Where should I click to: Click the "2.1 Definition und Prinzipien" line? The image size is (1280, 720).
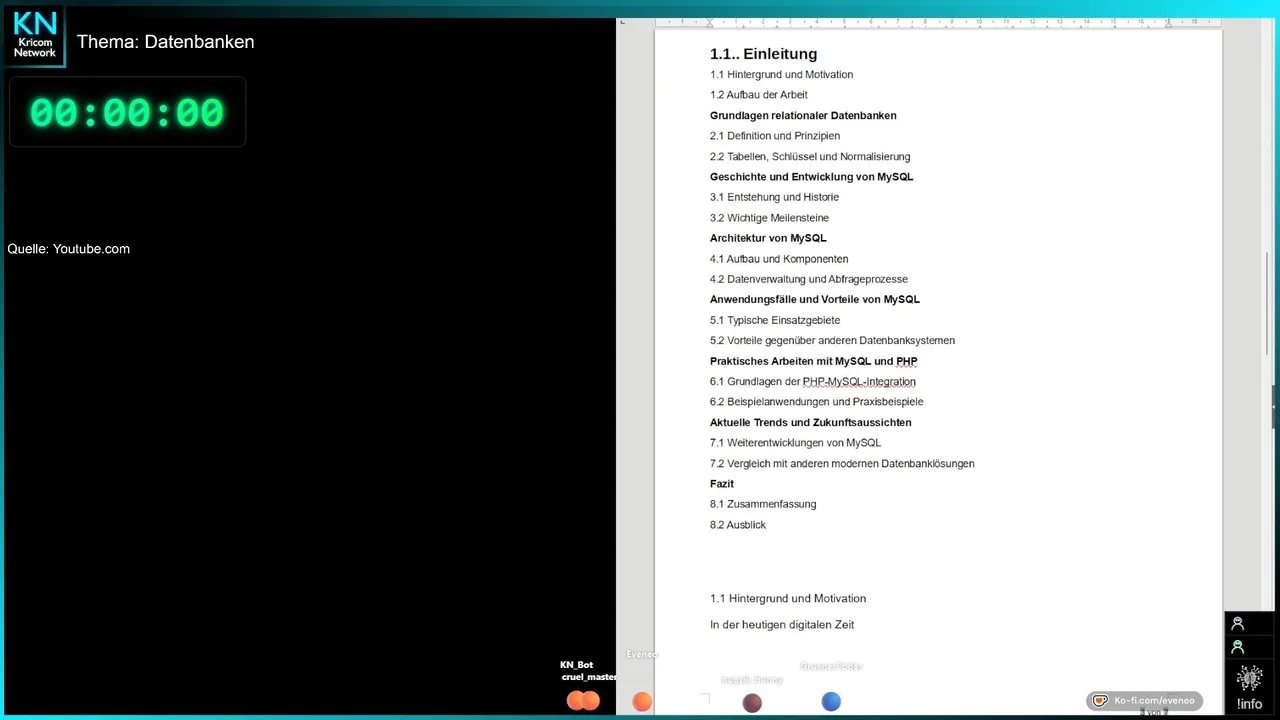tap(775, 136)
